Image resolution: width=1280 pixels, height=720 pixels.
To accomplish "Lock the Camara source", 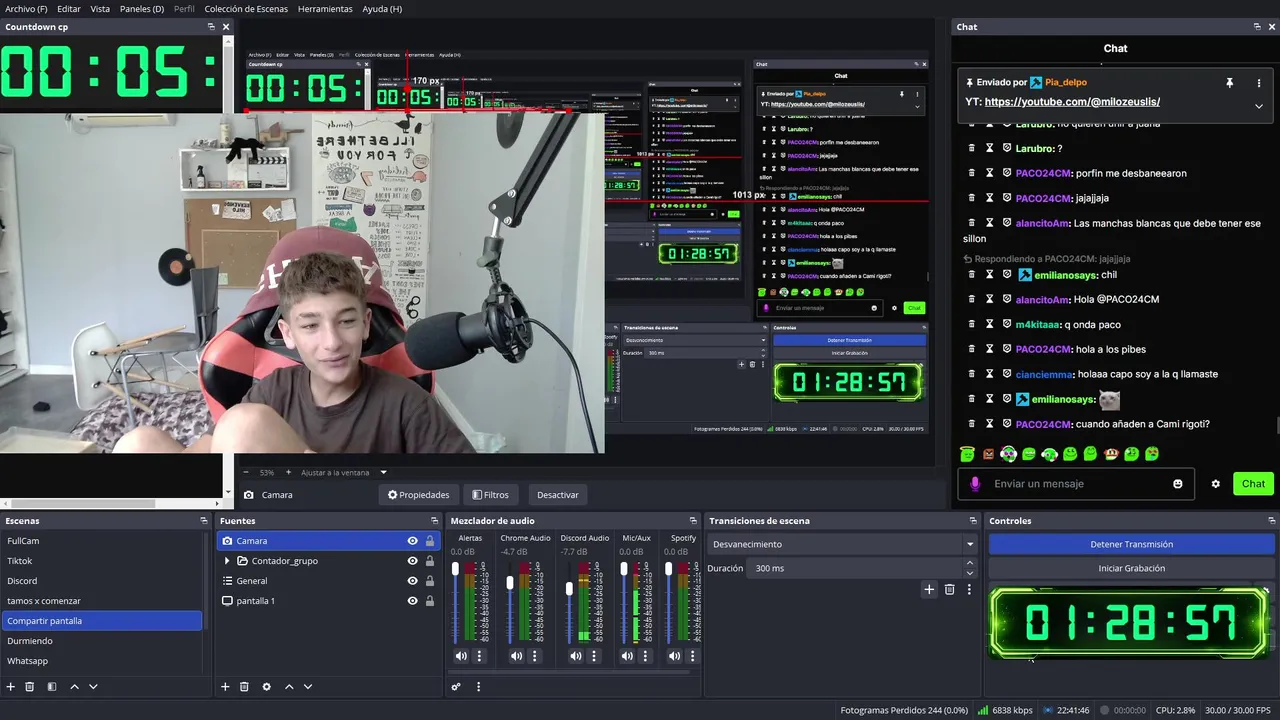I will (x=430, y=541).
